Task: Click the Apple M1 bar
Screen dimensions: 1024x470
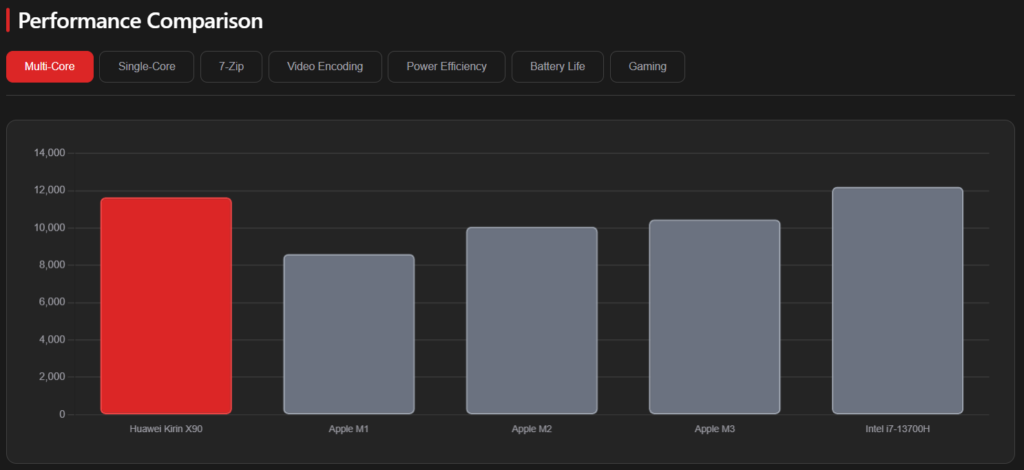Action: click(349, 334)
